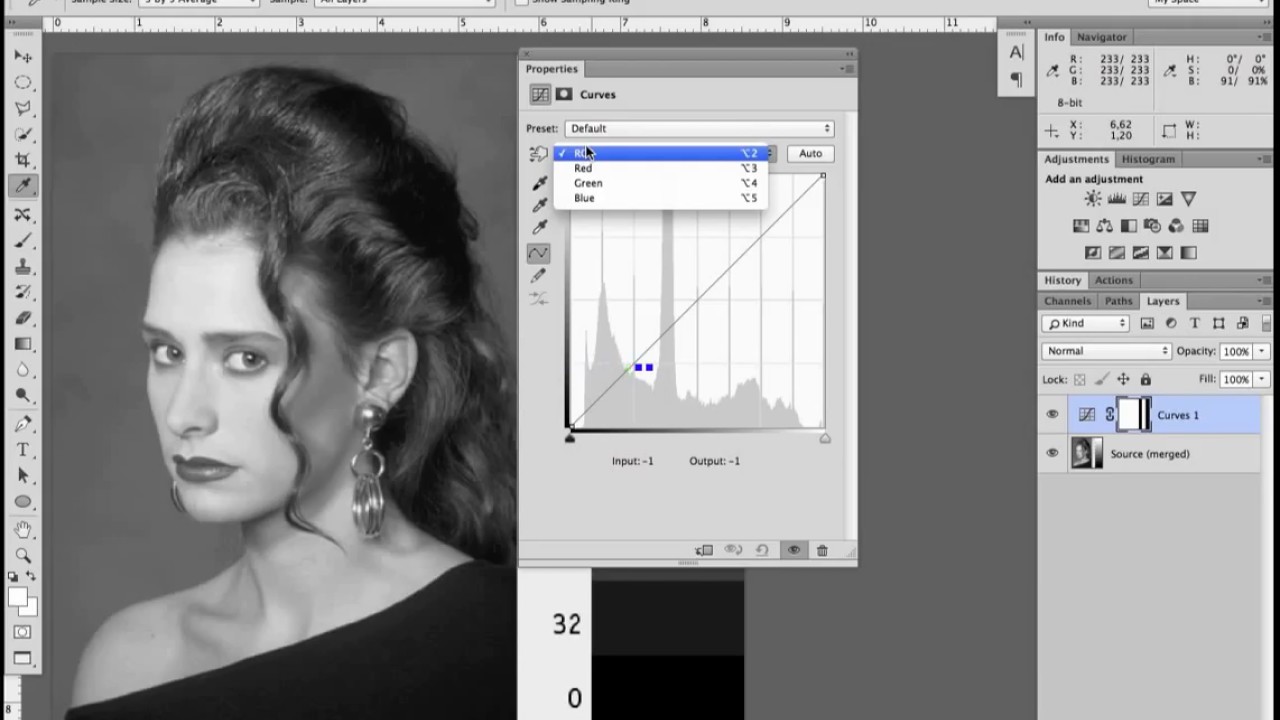Switch to the Channels tab
The width and height of the screenshot is (1280, 720).
click(1067, 301)
